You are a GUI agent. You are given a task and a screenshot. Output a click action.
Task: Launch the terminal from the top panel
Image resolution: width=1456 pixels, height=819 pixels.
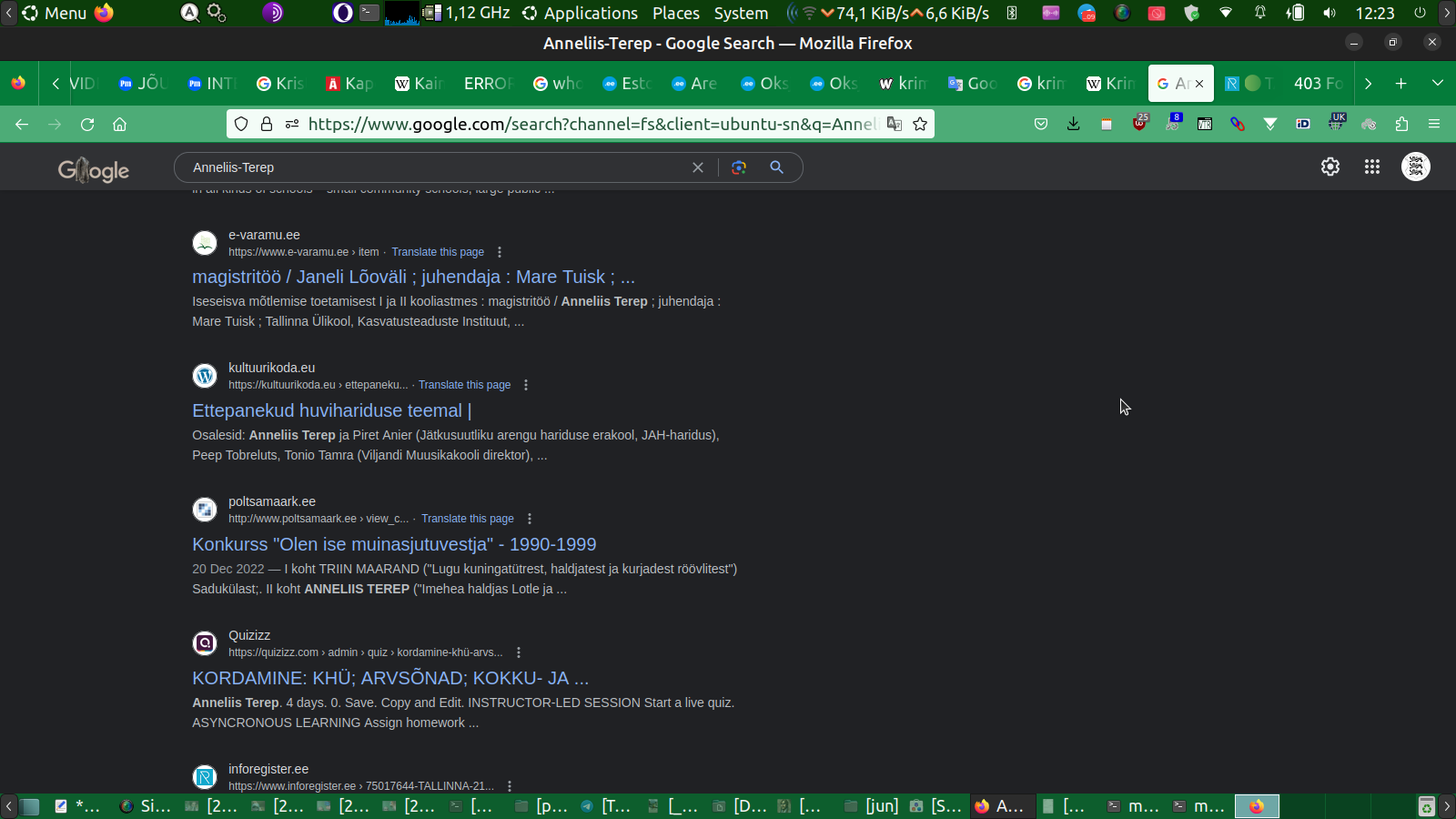click(x=369, y=13)
